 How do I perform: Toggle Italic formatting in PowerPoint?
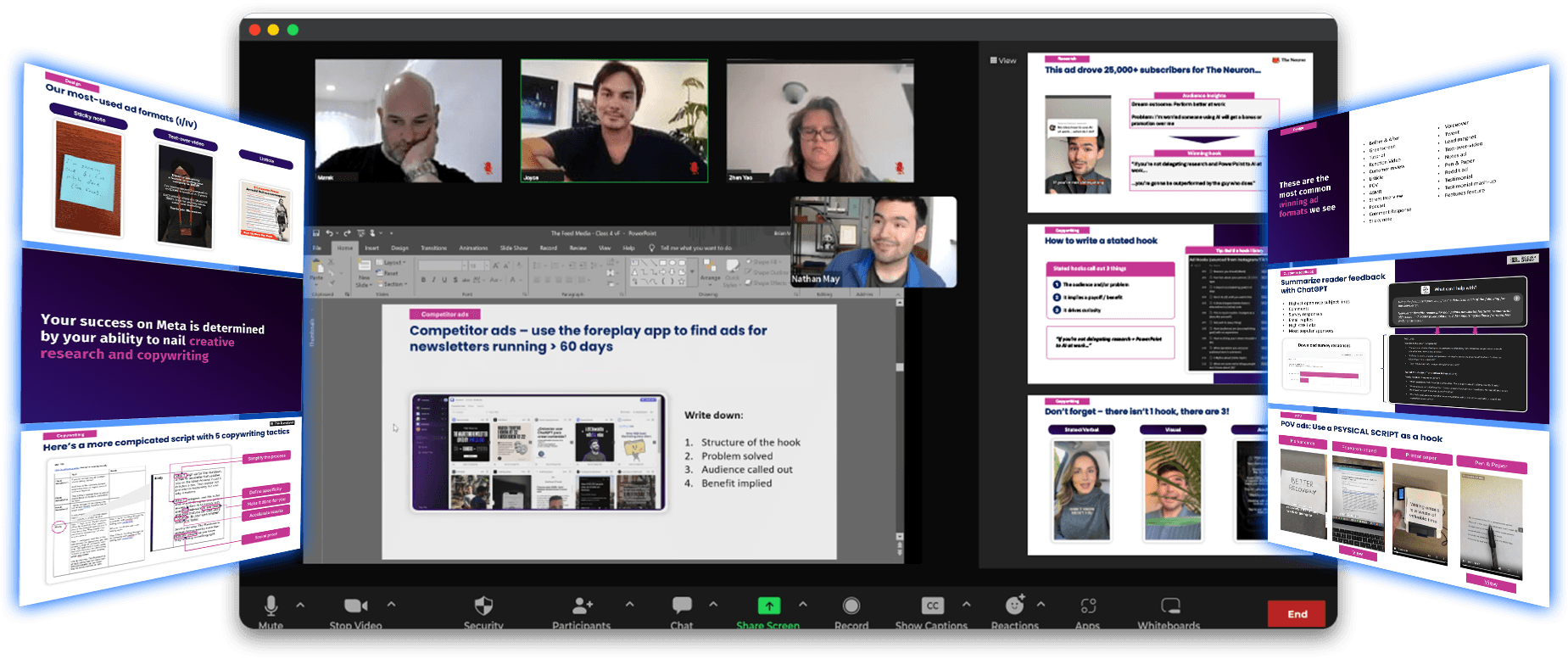[x=433, y=280]
